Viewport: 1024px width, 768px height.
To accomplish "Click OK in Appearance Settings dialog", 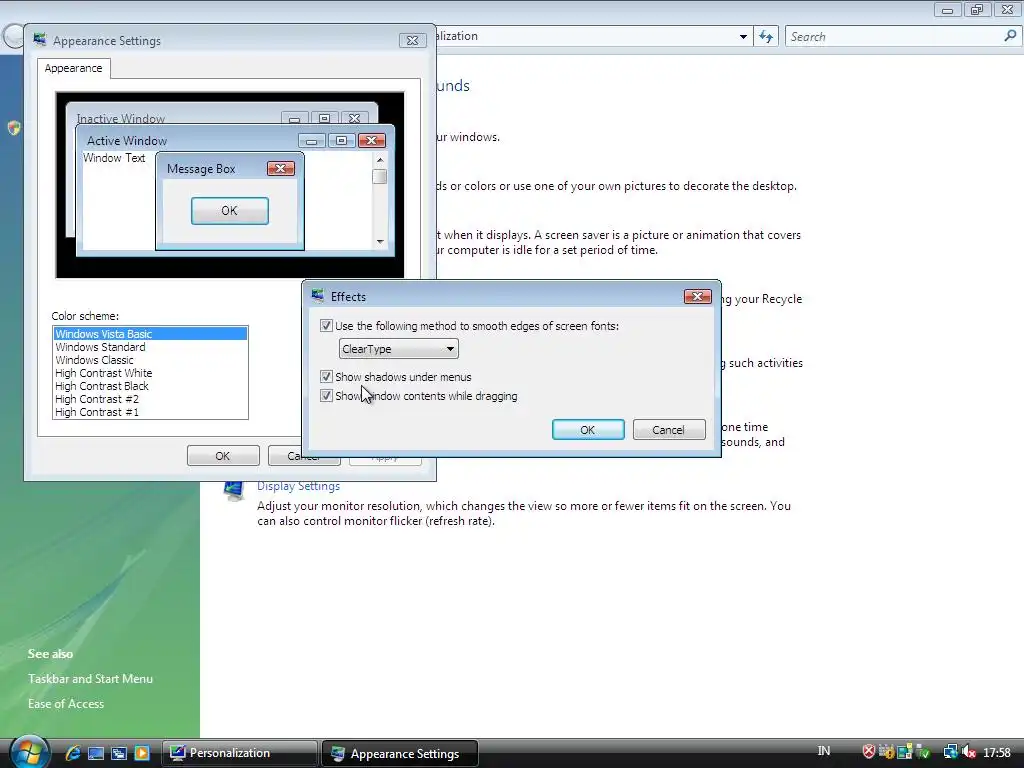I will [x=223, y=456].
